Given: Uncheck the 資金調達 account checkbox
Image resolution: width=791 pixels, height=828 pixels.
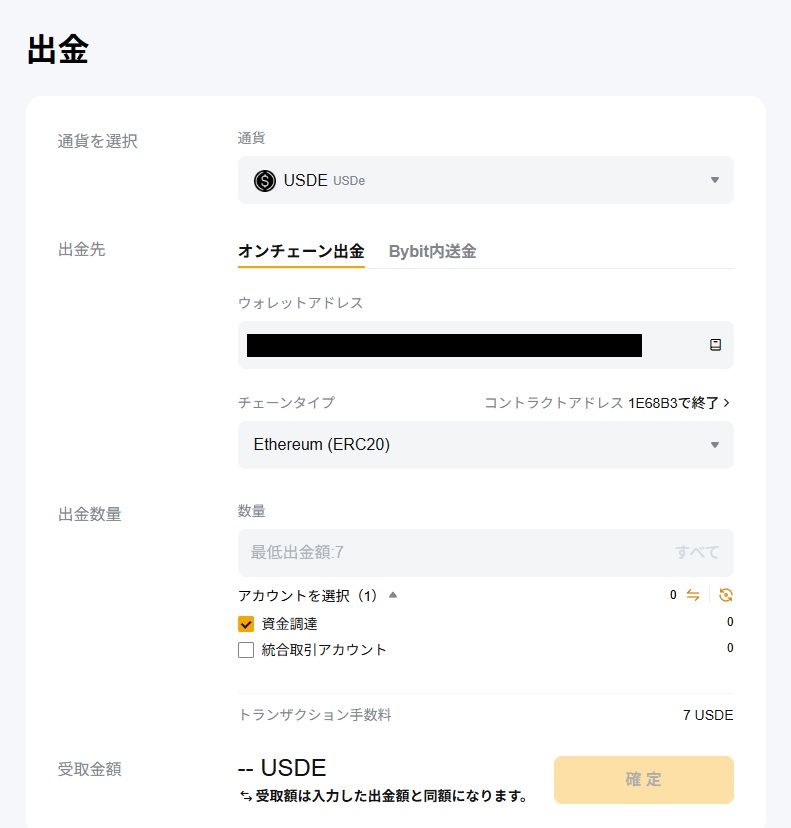Looking at the screenshot, I should tap(246, 624).
